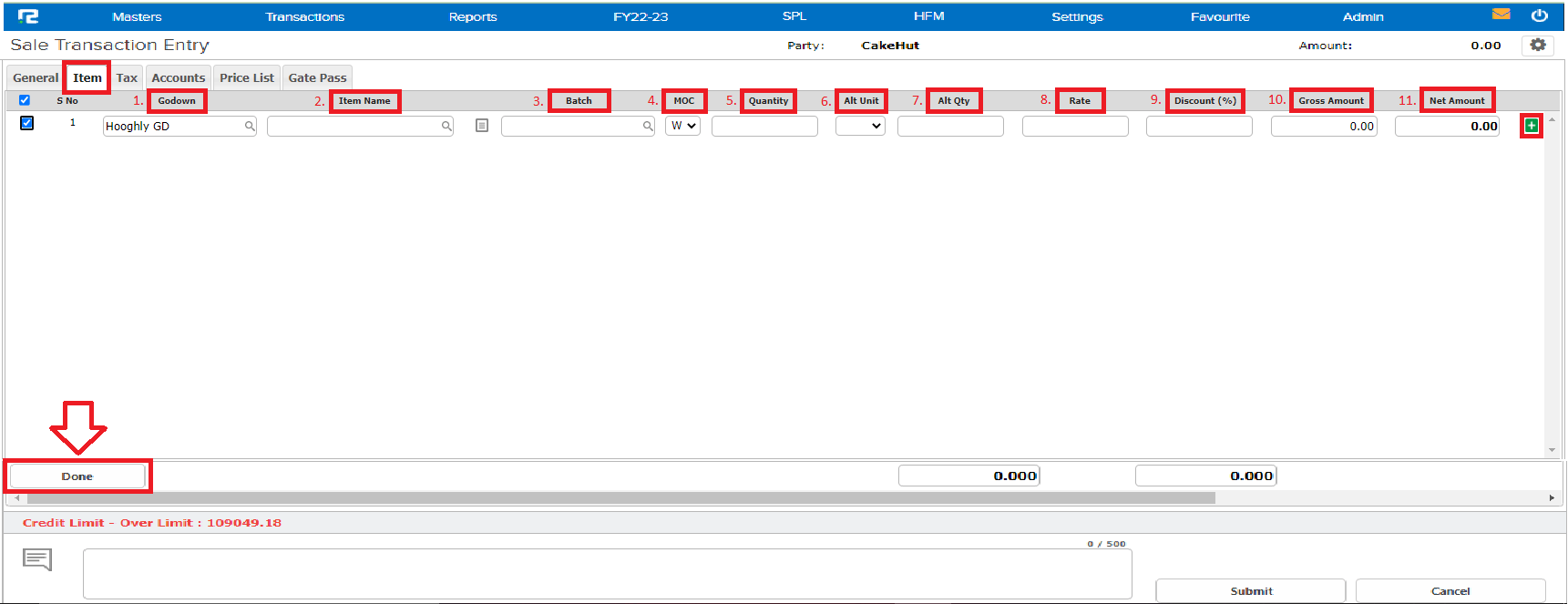This screenshot has width=1568, height=604.
Task: Switch to the General tab
Action: (x=36, y=77)
